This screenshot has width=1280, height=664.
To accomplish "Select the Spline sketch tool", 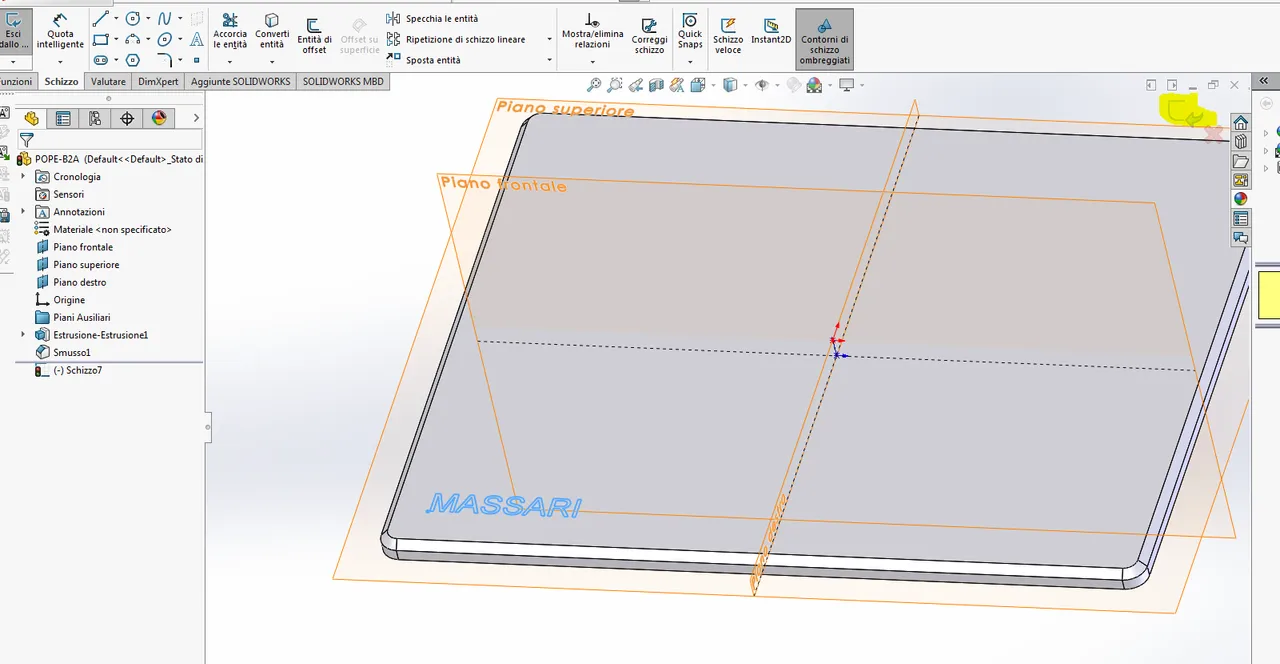I will click(164, 19).
